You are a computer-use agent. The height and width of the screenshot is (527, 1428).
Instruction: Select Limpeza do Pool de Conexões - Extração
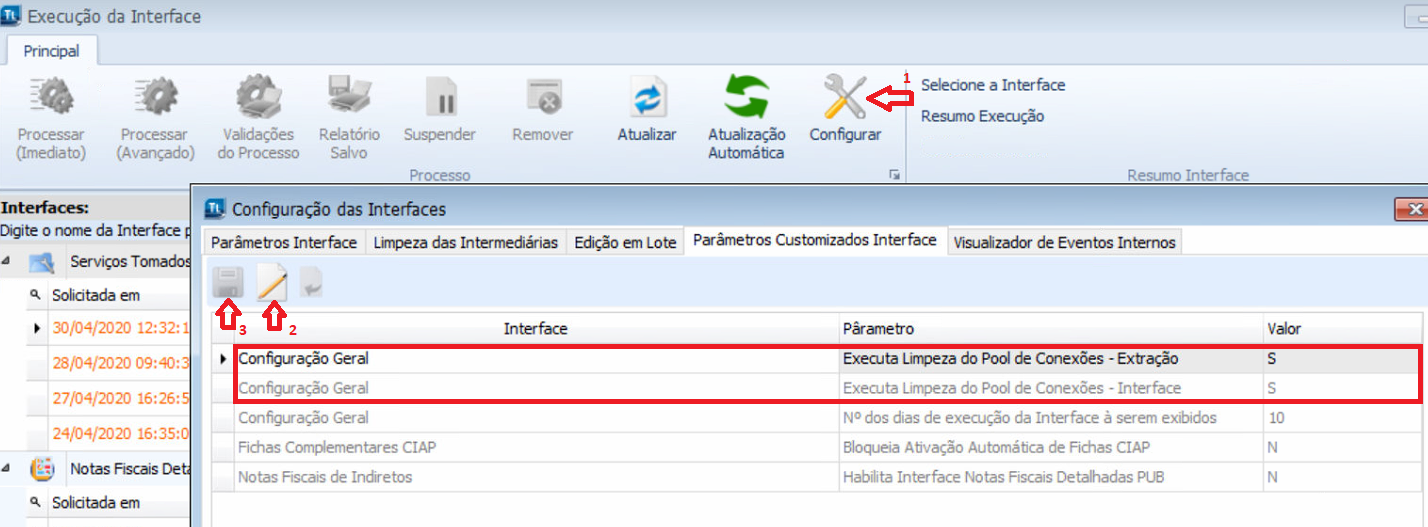pyautogui.click(x=1051, y=358)
